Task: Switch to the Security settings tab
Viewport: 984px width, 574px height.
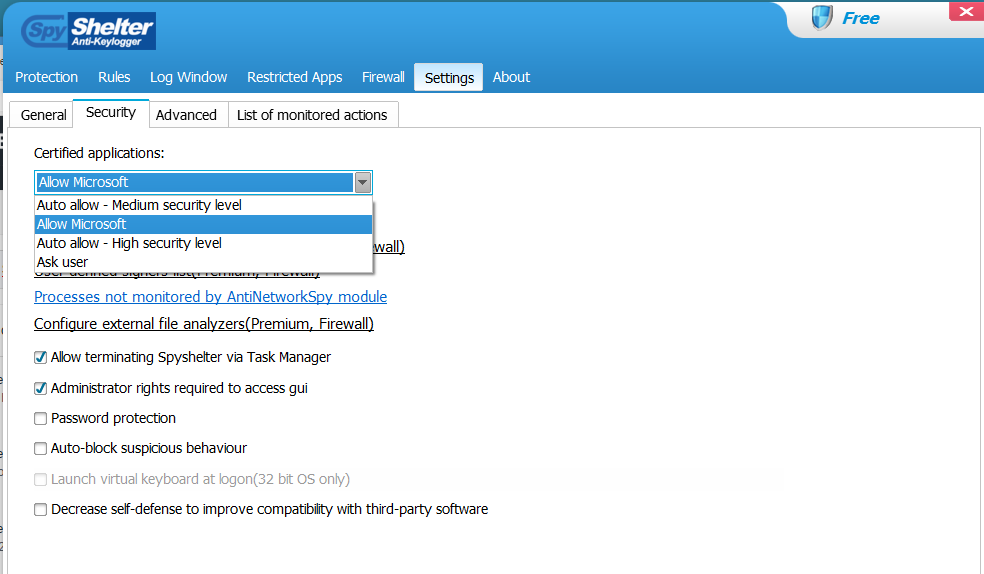Action: [111, 113]
